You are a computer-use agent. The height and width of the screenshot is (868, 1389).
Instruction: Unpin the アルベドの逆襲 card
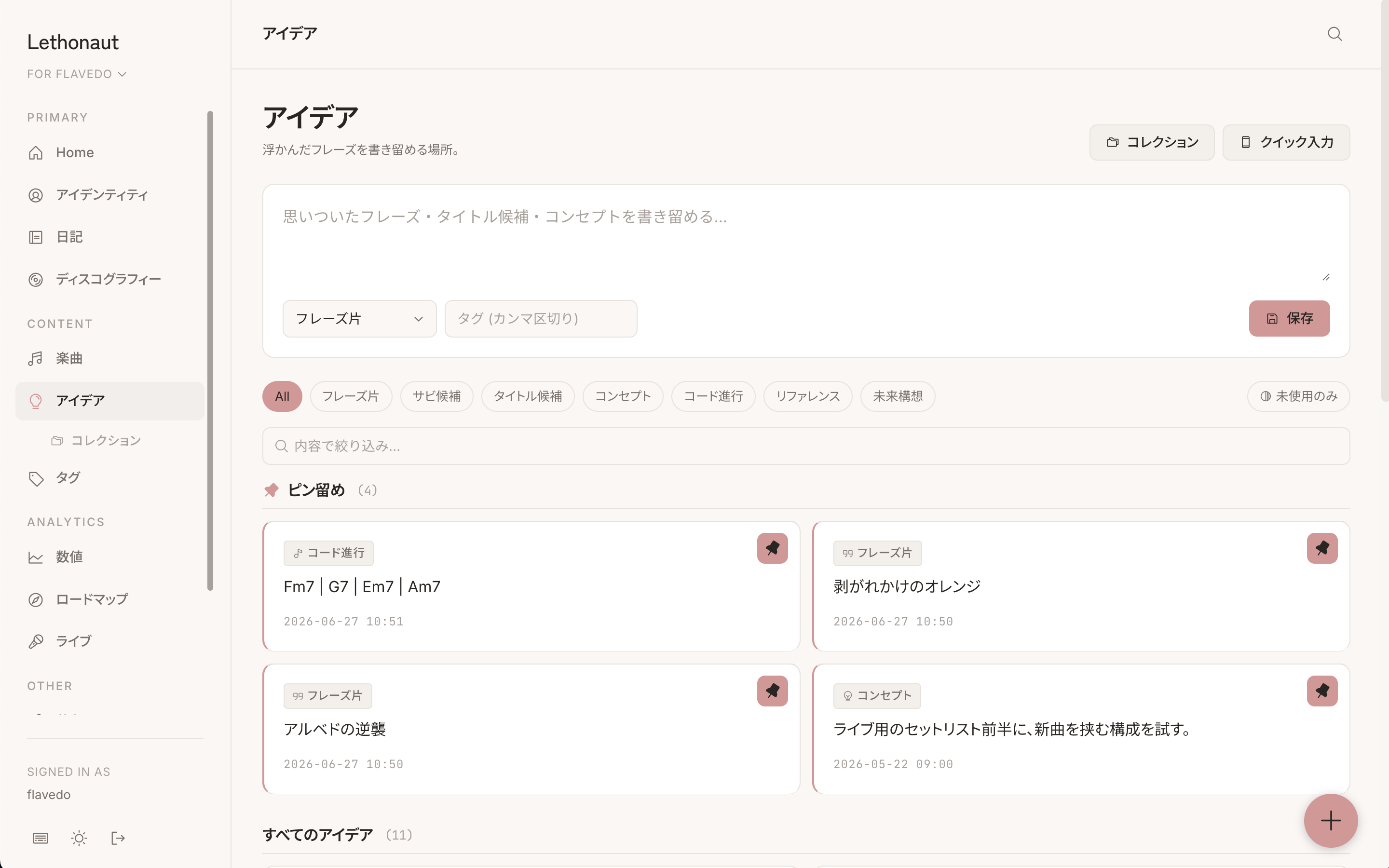772,691
